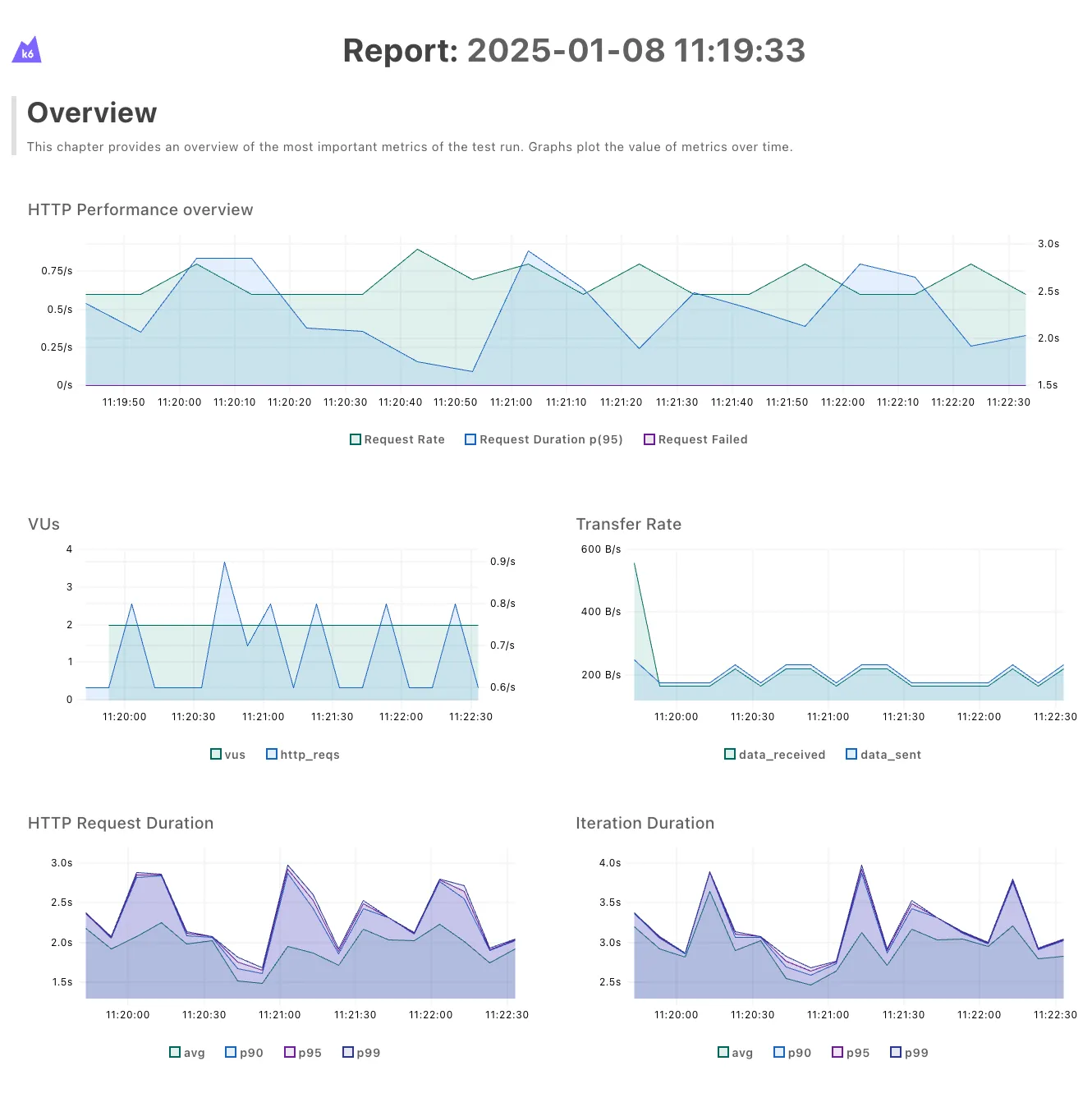Viewport: 1092px width, 1107px height.
Task: Toggle avg in Iteration Duration legend
Action: [736, 1053]
